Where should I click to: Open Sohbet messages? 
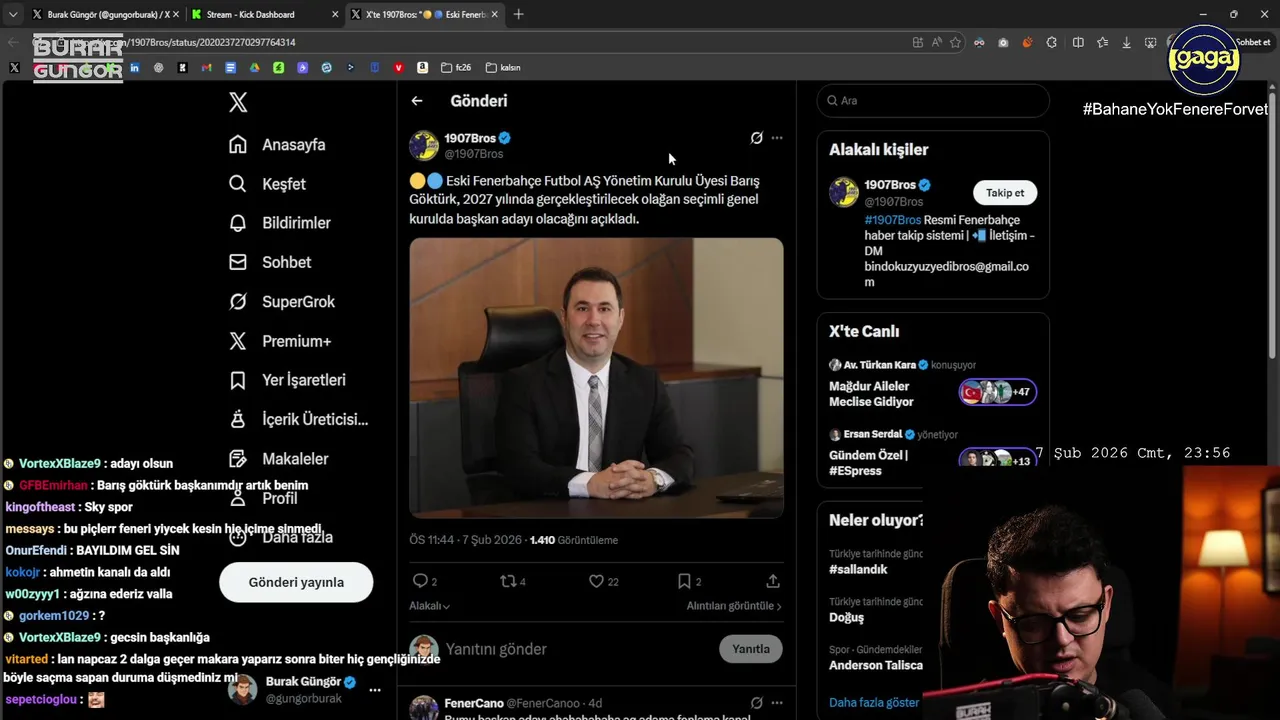[270, 262]
